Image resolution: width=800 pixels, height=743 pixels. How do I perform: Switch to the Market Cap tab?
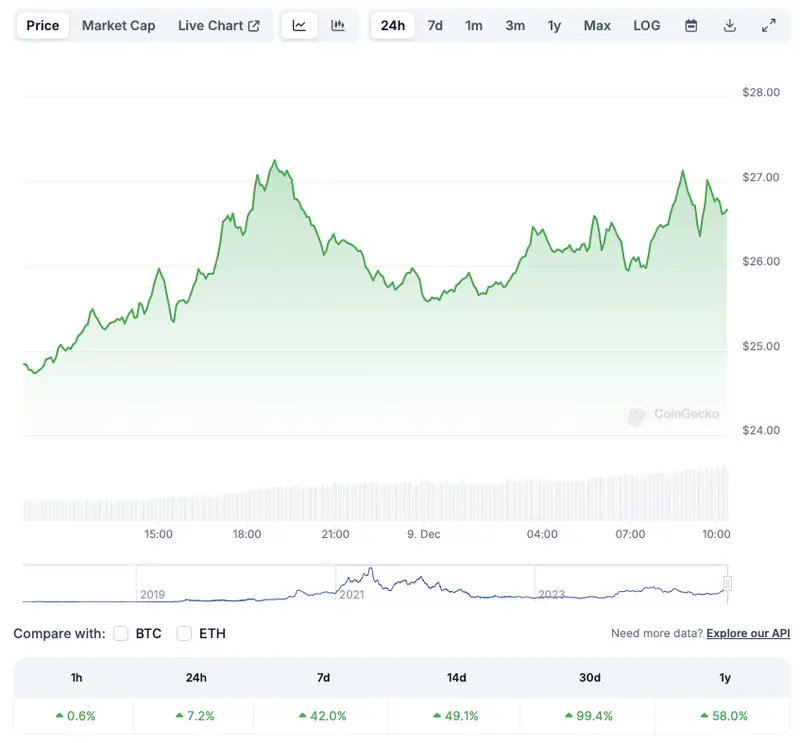tap(118, 26)
